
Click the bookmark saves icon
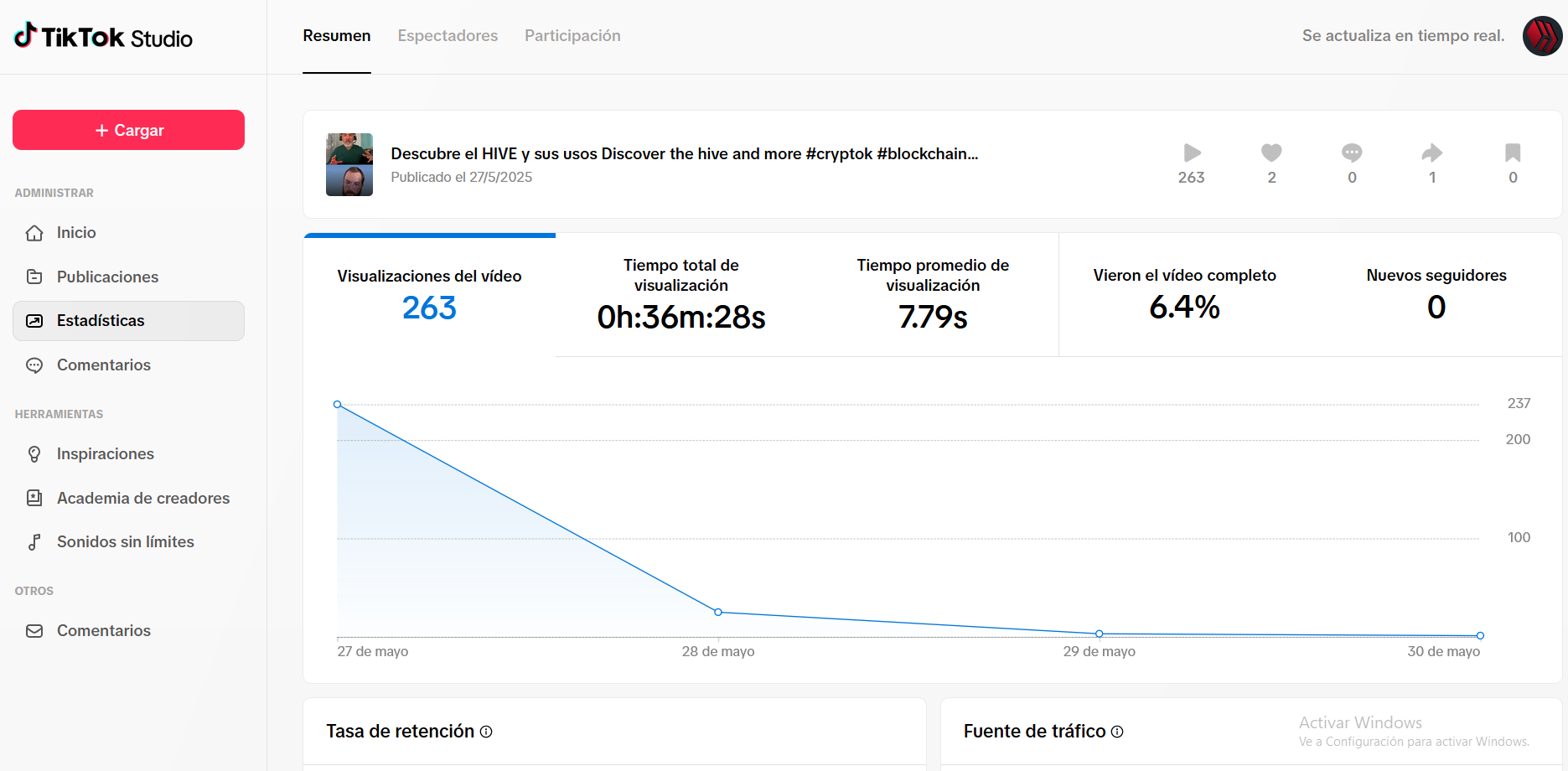pos(1513,153)
